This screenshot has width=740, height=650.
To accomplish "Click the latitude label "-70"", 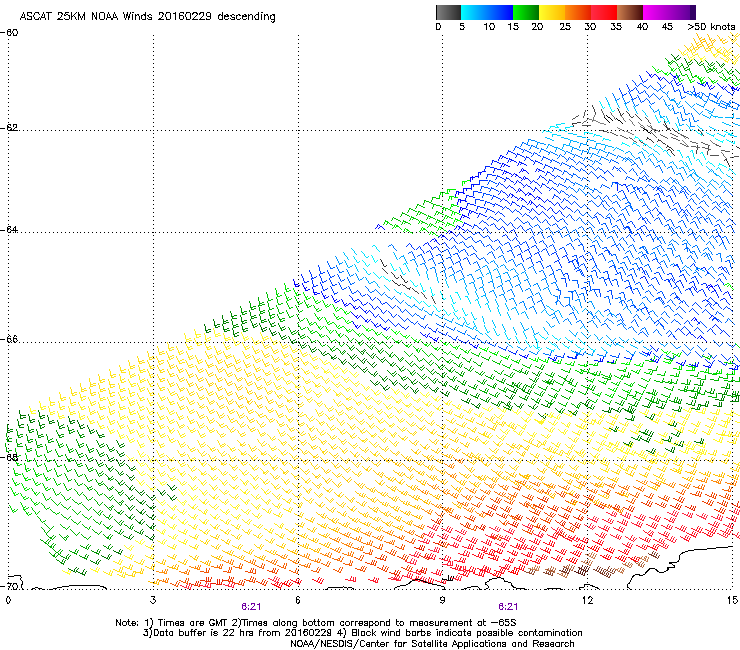I will pyautogui.click(x=11, y=586).
